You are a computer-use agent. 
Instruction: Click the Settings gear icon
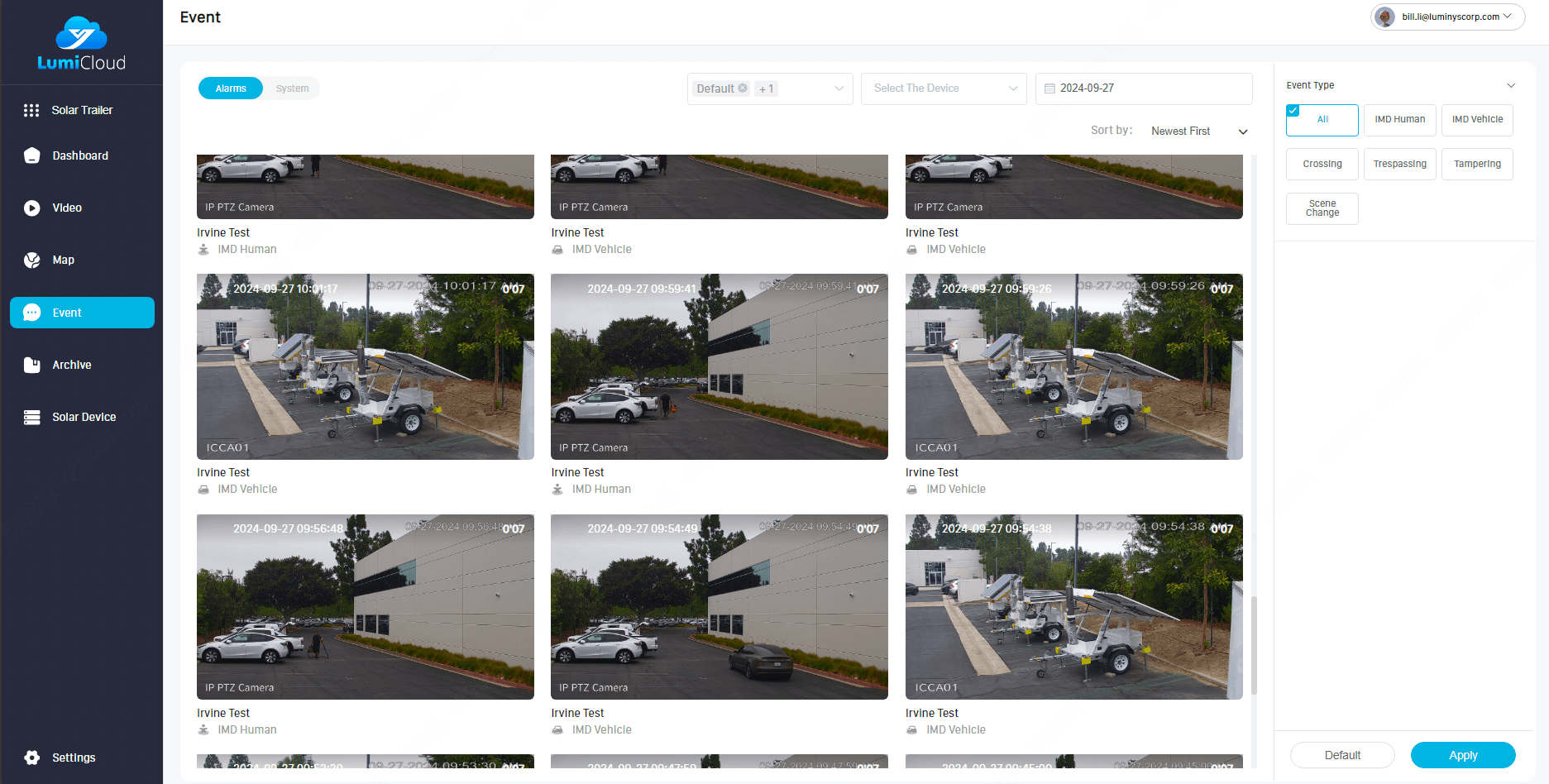pos(31,758)
